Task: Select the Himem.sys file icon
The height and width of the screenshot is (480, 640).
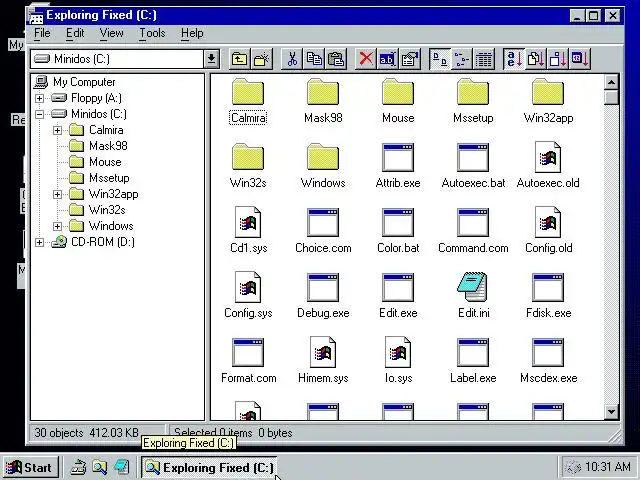Action: tap(323, 352)
